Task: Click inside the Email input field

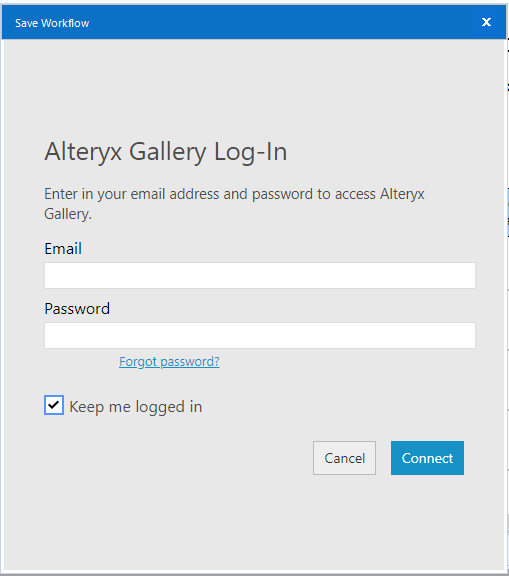Action: click(x=260, y=275)
